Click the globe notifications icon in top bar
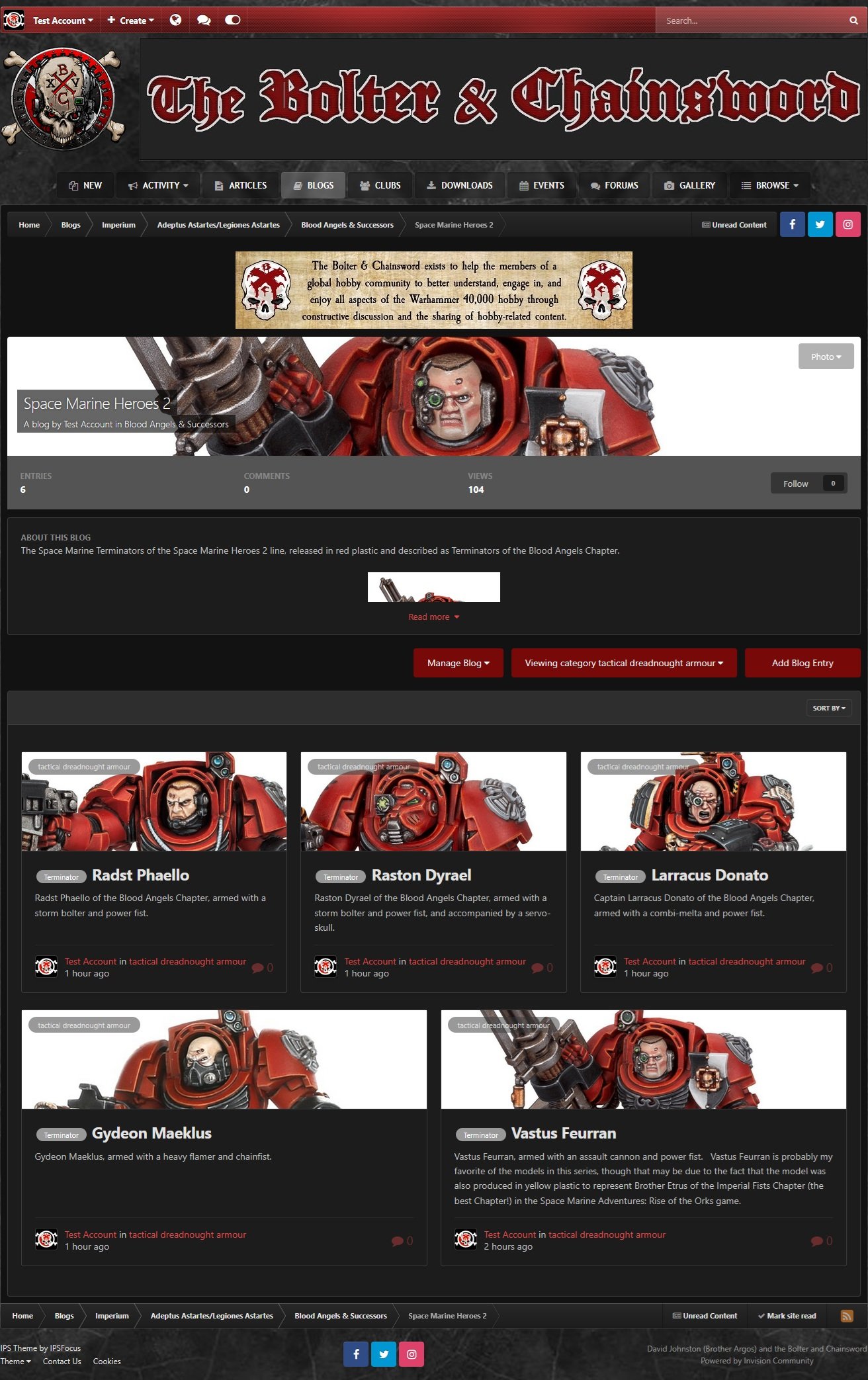The width and height of the screenshot is (868, 1380). [175, 21]
